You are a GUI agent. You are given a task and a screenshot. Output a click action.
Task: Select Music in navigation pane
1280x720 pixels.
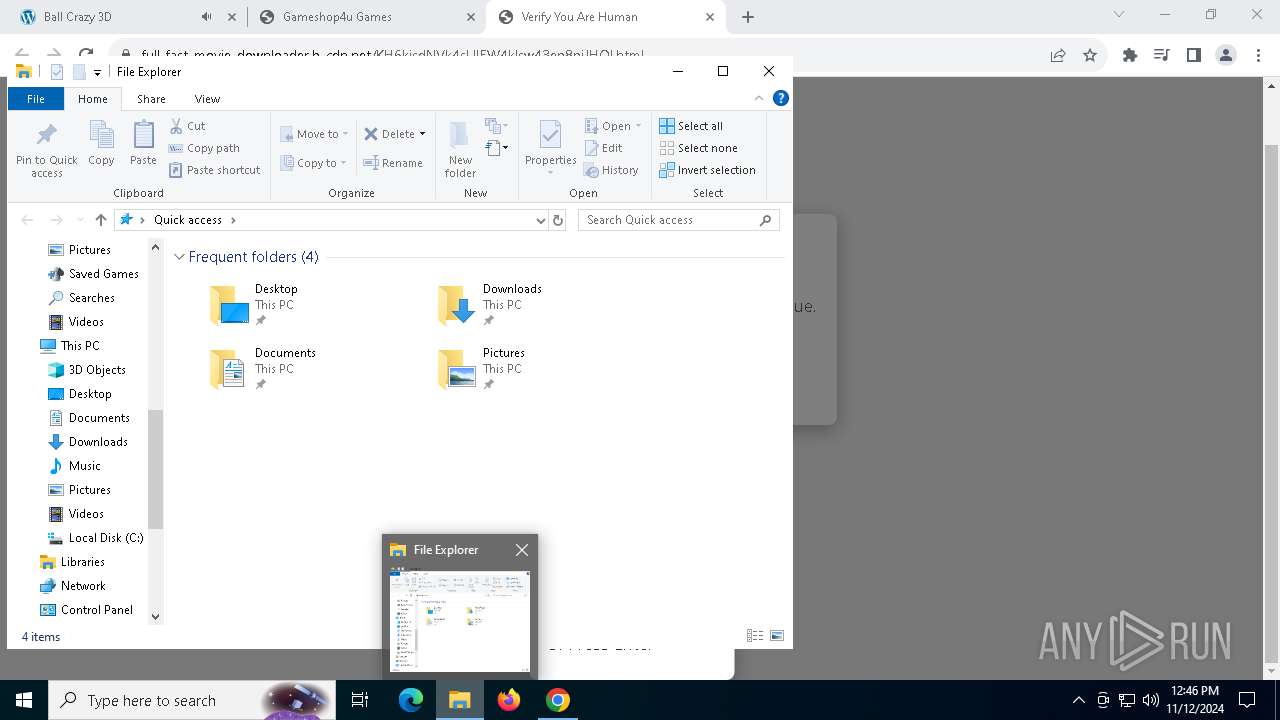[75, 466]
